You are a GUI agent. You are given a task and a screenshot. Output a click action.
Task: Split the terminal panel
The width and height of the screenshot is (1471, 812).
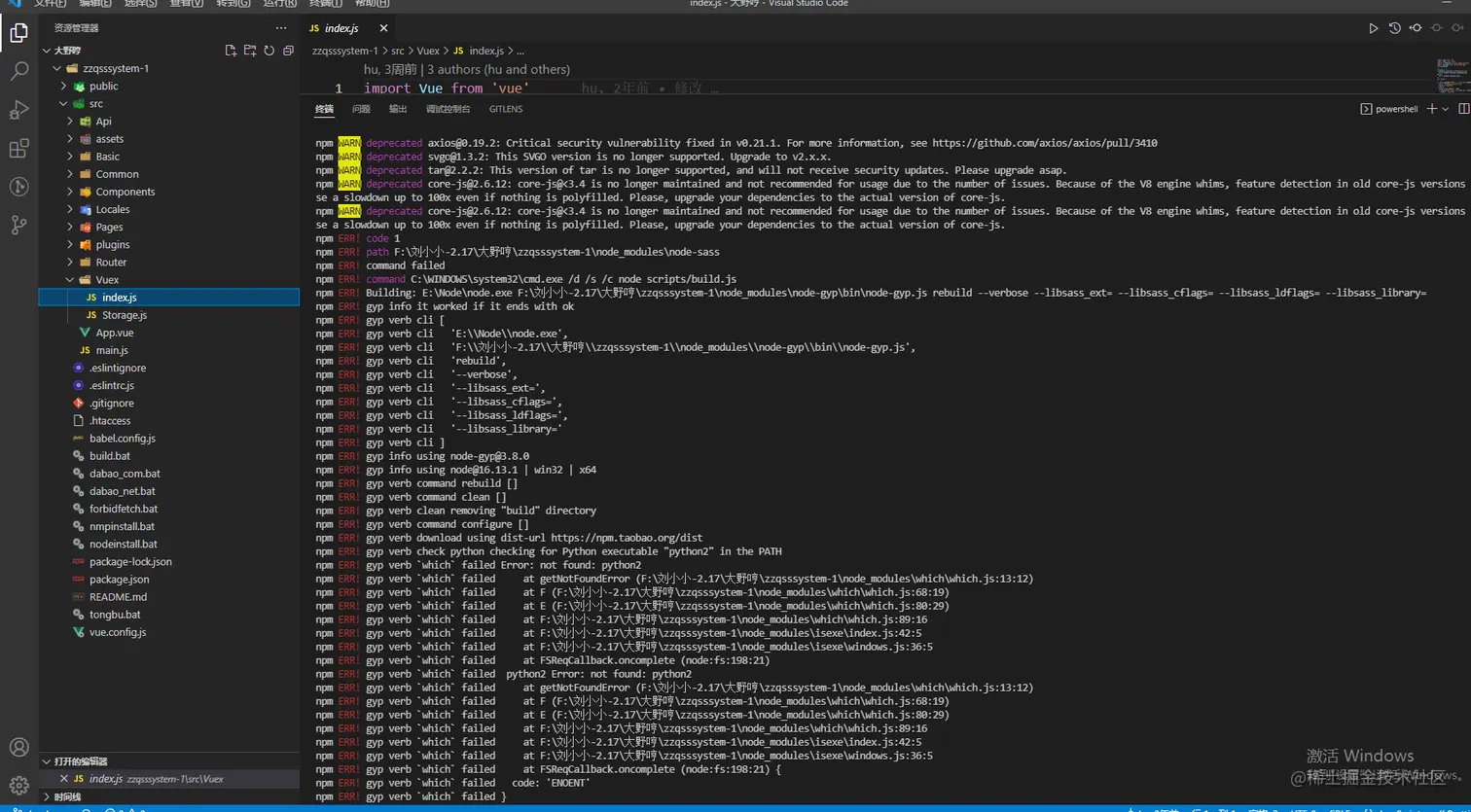click(1464, 109)
